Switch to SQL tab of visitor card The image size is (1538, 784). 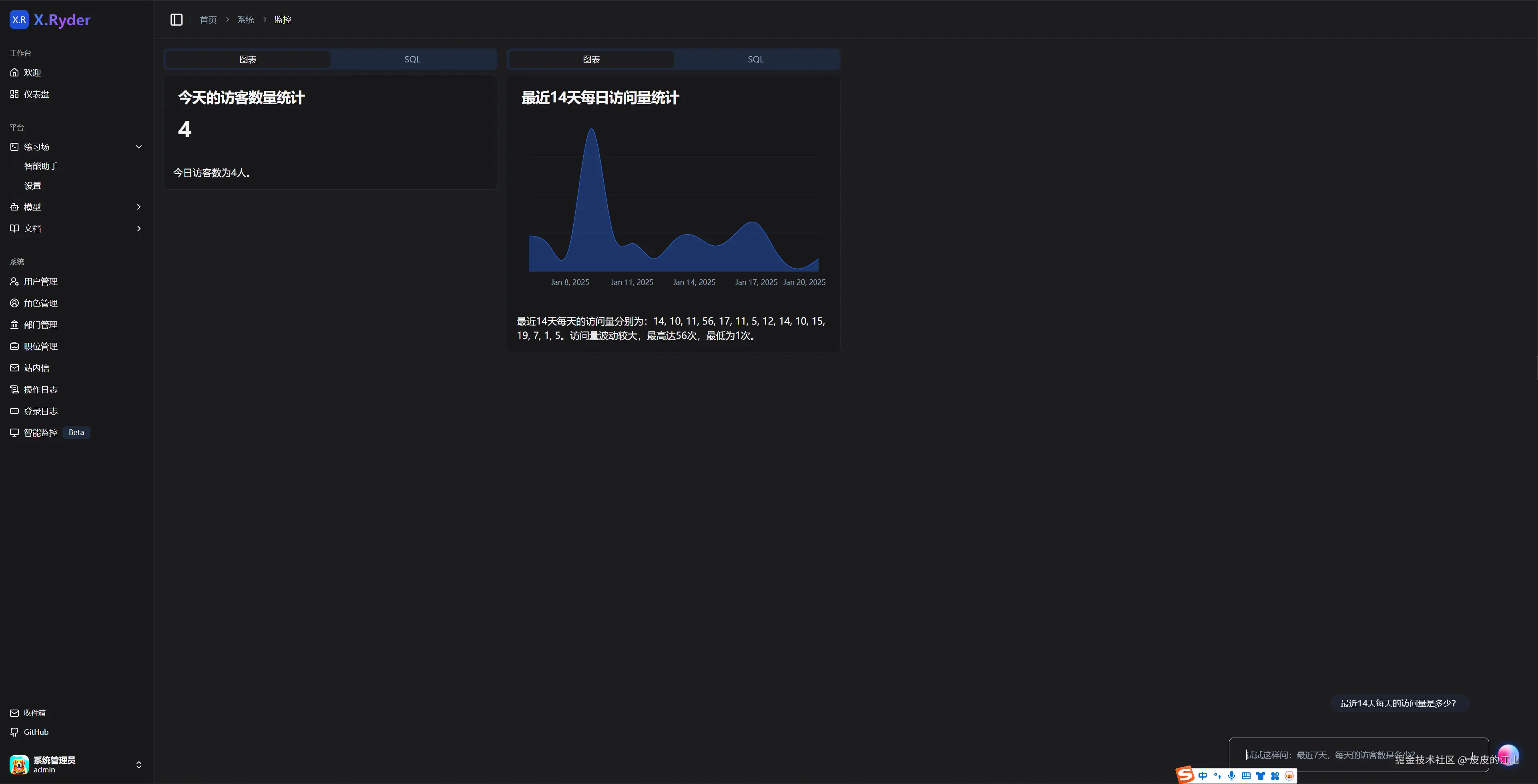tap(412, 59)
